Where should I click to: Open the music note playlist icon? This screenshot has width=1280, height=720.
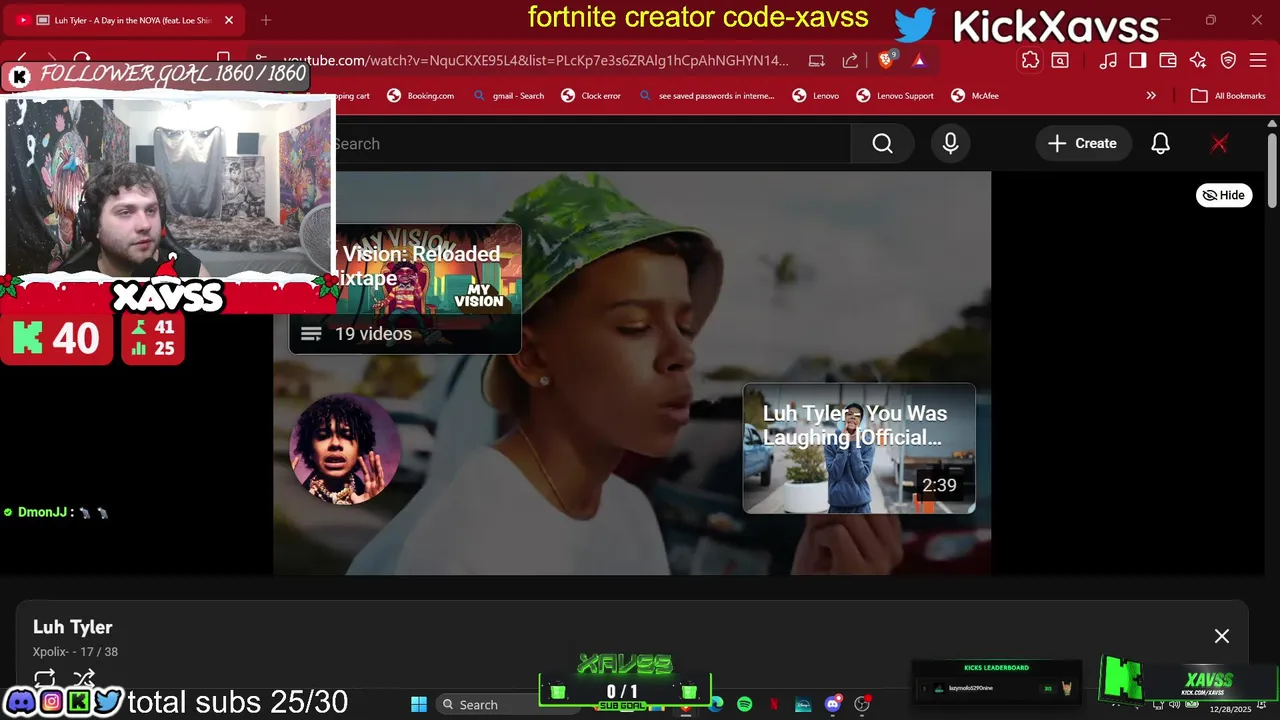[x=1108, y=60]
